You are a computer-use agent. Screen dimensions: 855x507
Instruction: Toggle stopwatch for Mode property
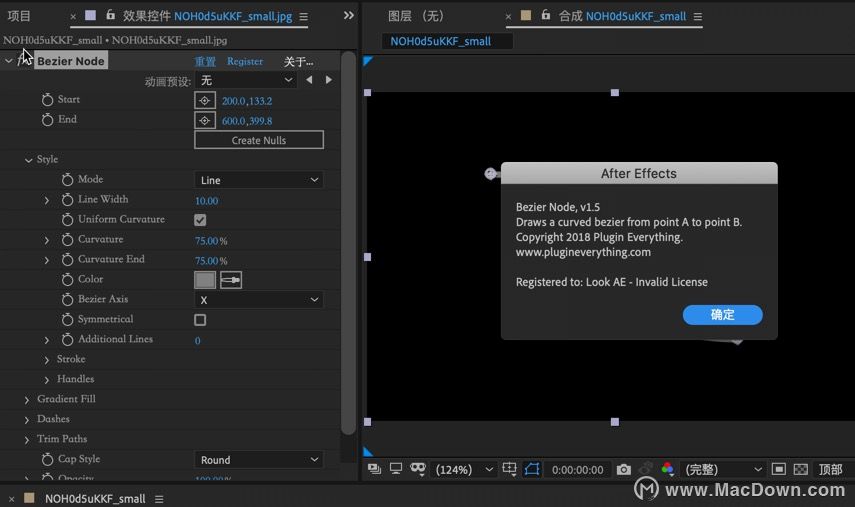click(x=67, y=180)
